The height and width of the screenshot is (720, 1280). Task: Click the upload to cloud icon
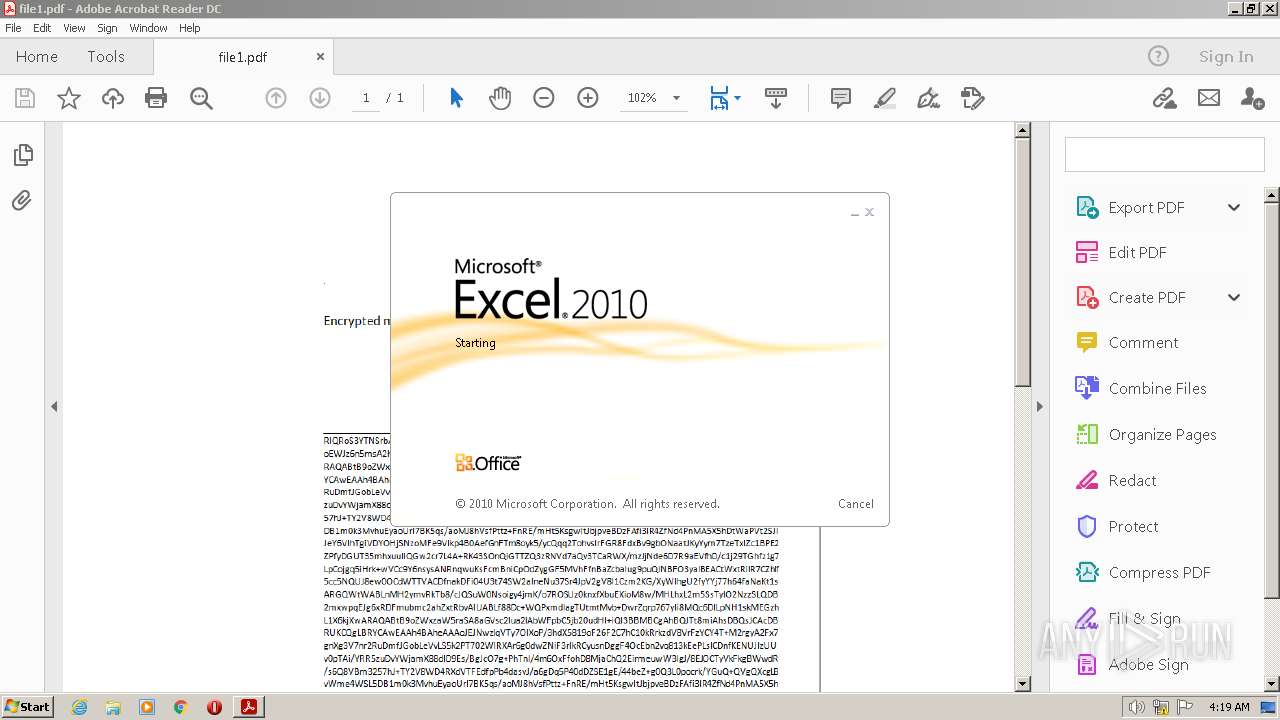click(112, 98)
